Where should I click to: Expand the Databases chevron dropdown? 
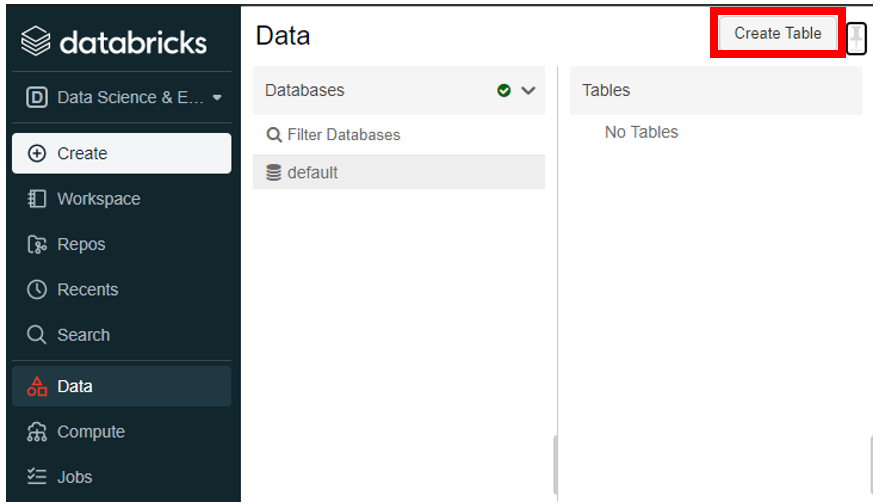pyautogui.click(x=528, y=90)
